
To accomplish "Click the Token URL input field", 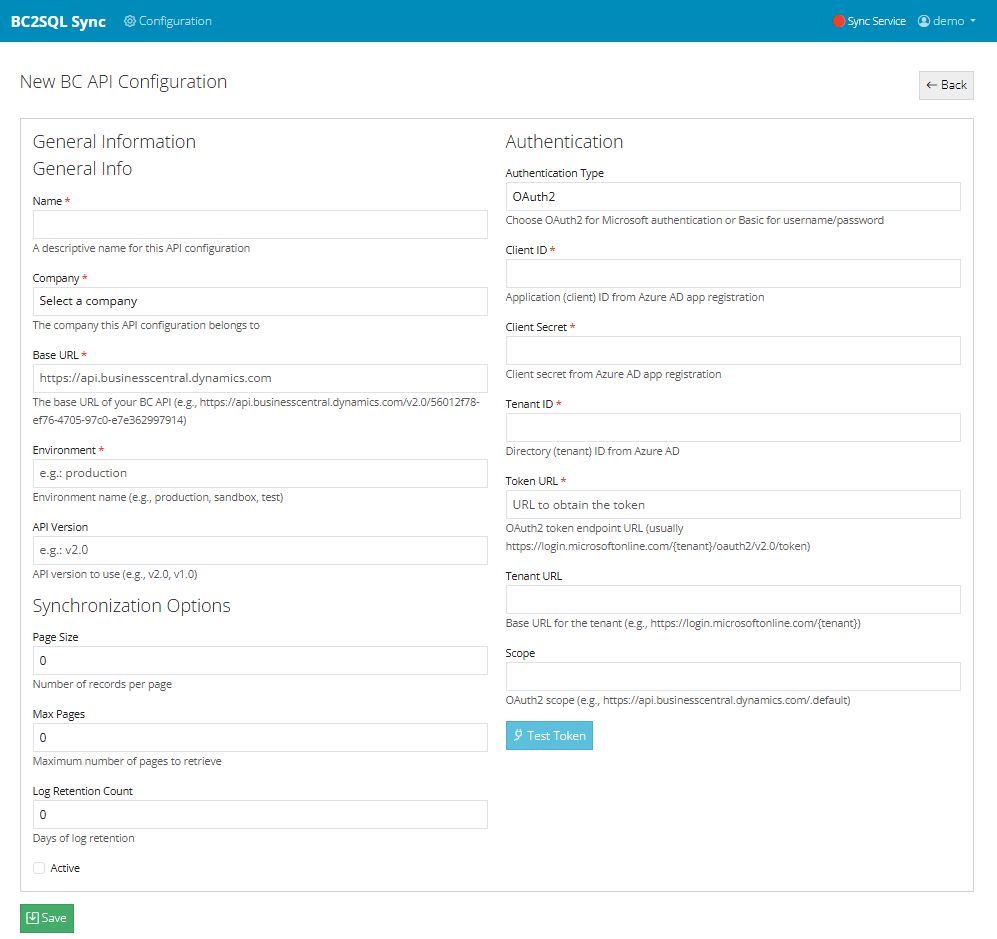I will [x=732, y=504].
